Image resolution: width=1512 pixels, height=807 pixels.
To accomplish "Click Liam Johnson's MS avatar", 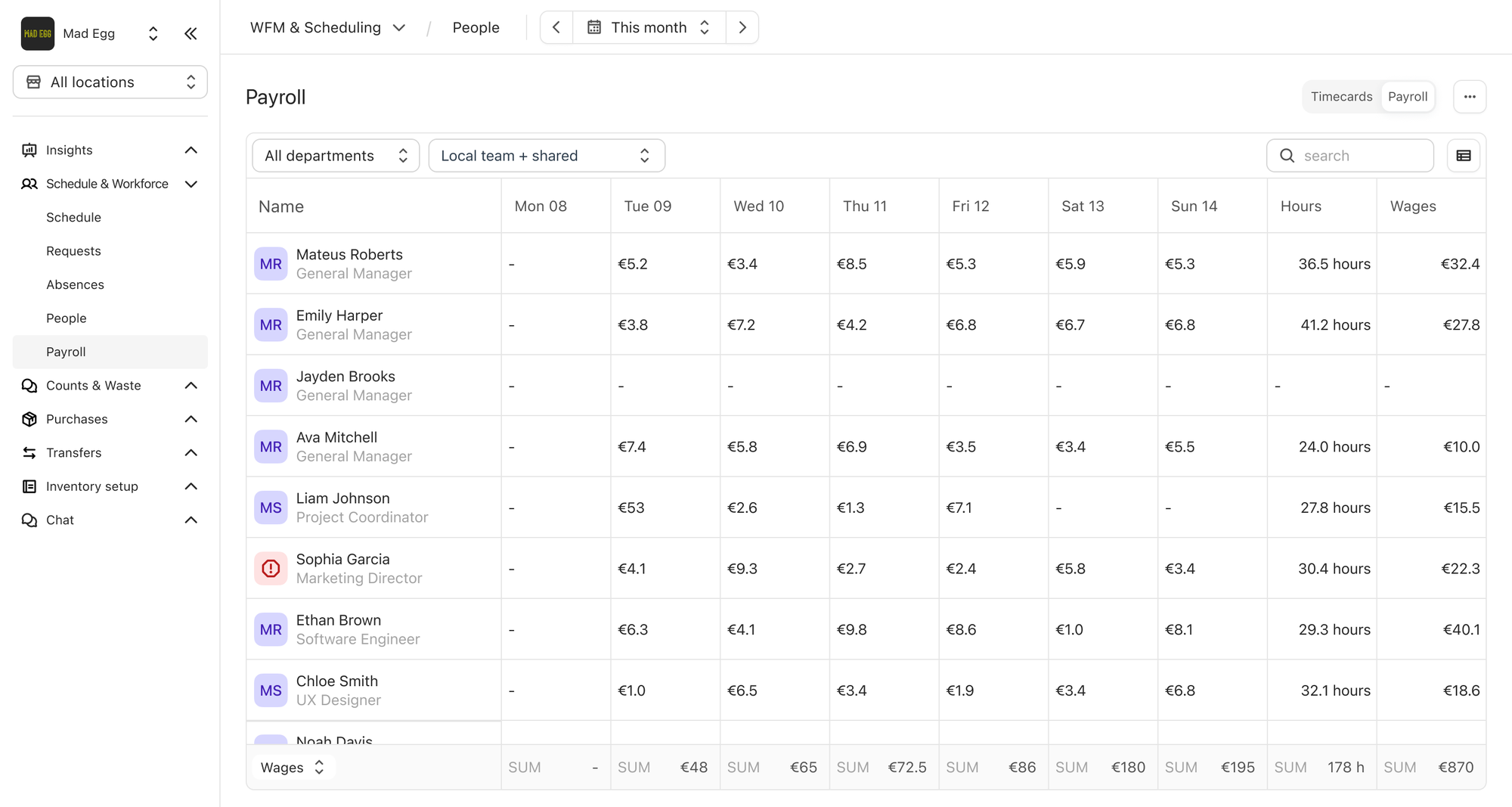I will pos(271,507).
